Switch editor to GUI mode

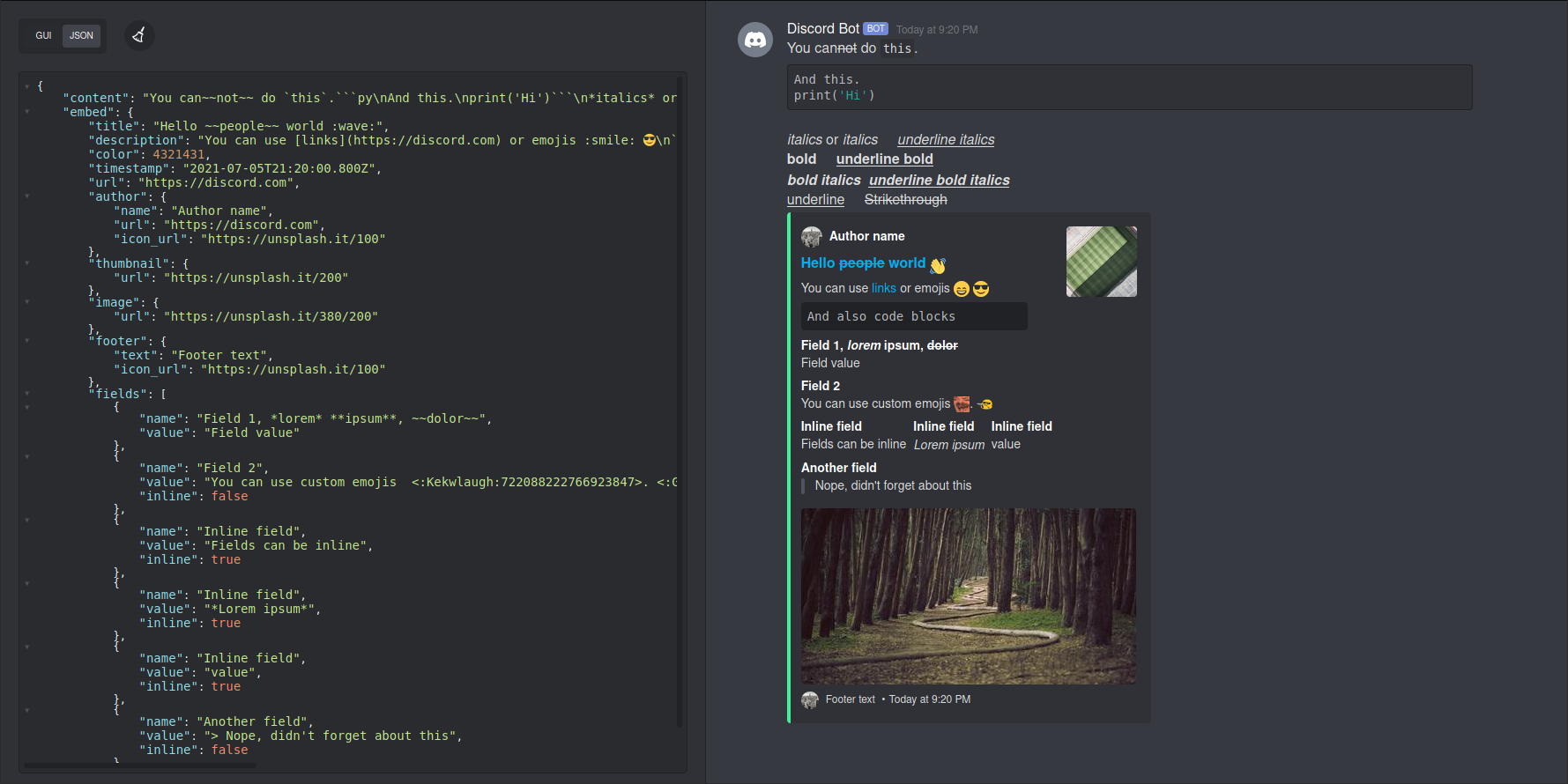[43, 36]
